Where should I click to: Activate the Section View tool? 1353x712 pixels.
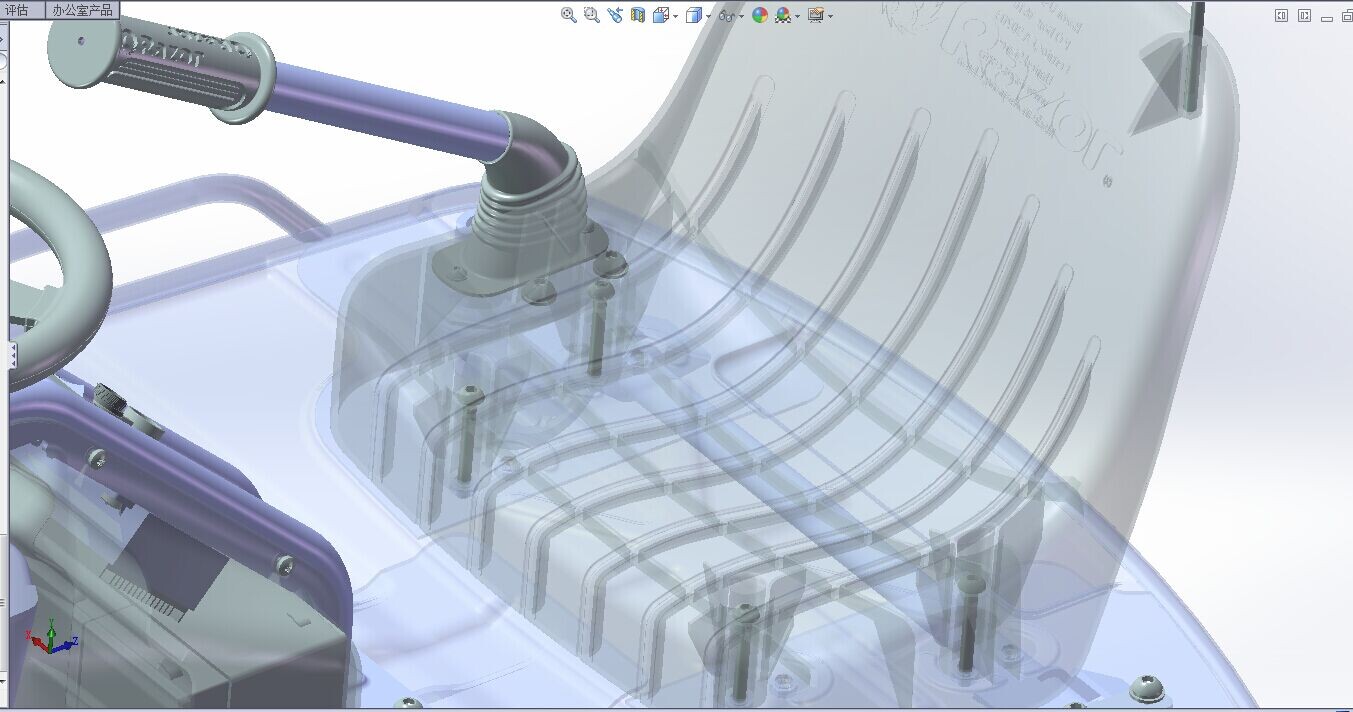click(x=638, y=15)
